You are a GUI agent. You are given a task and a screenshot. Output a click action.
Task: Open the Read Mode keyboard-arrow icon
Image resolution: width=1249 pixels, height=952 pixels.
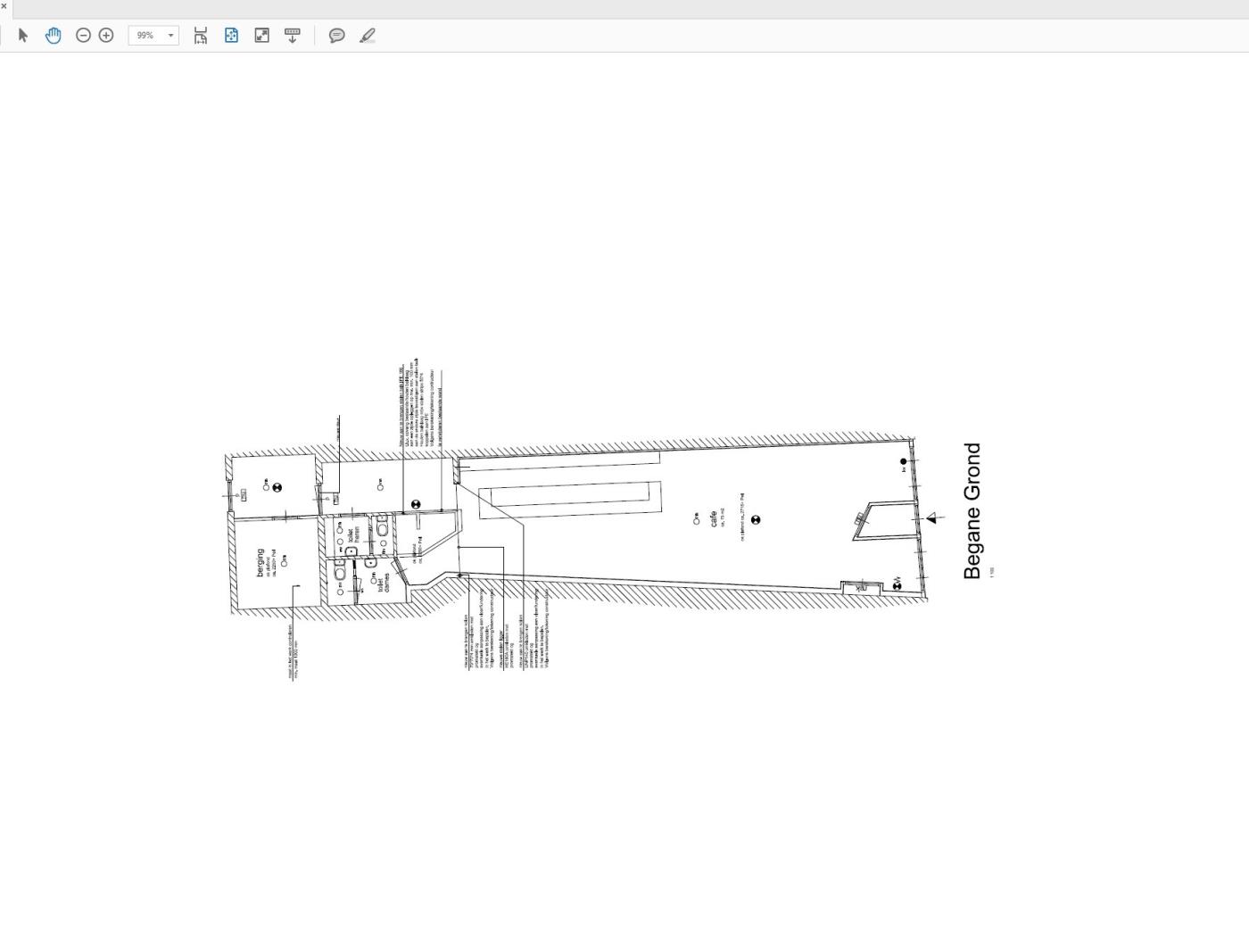[292, 36]
